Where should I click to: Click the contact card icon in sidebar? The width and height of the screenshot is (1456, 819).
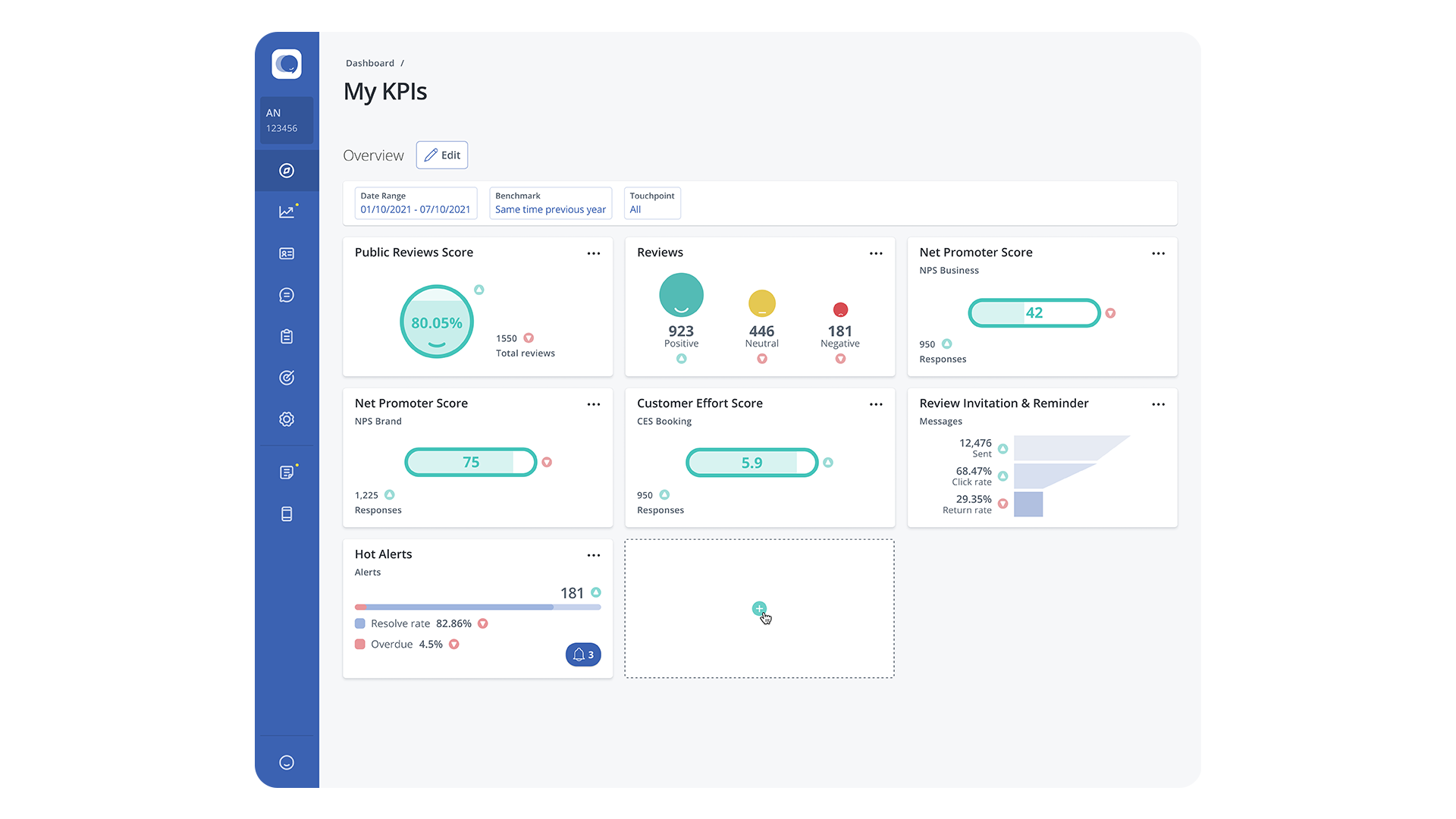[287, 254]
